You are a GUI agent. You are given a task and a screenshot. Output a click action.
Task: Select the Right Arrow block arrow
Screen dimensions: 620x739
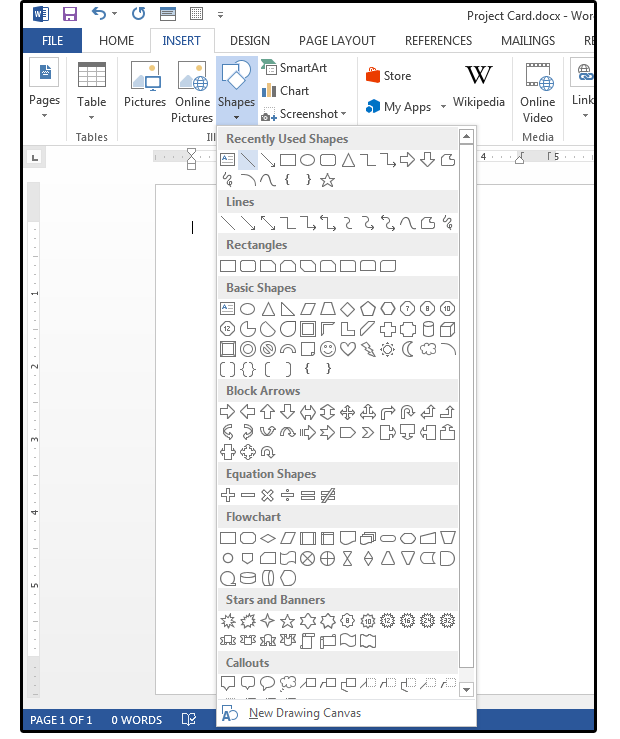(228, 412)
